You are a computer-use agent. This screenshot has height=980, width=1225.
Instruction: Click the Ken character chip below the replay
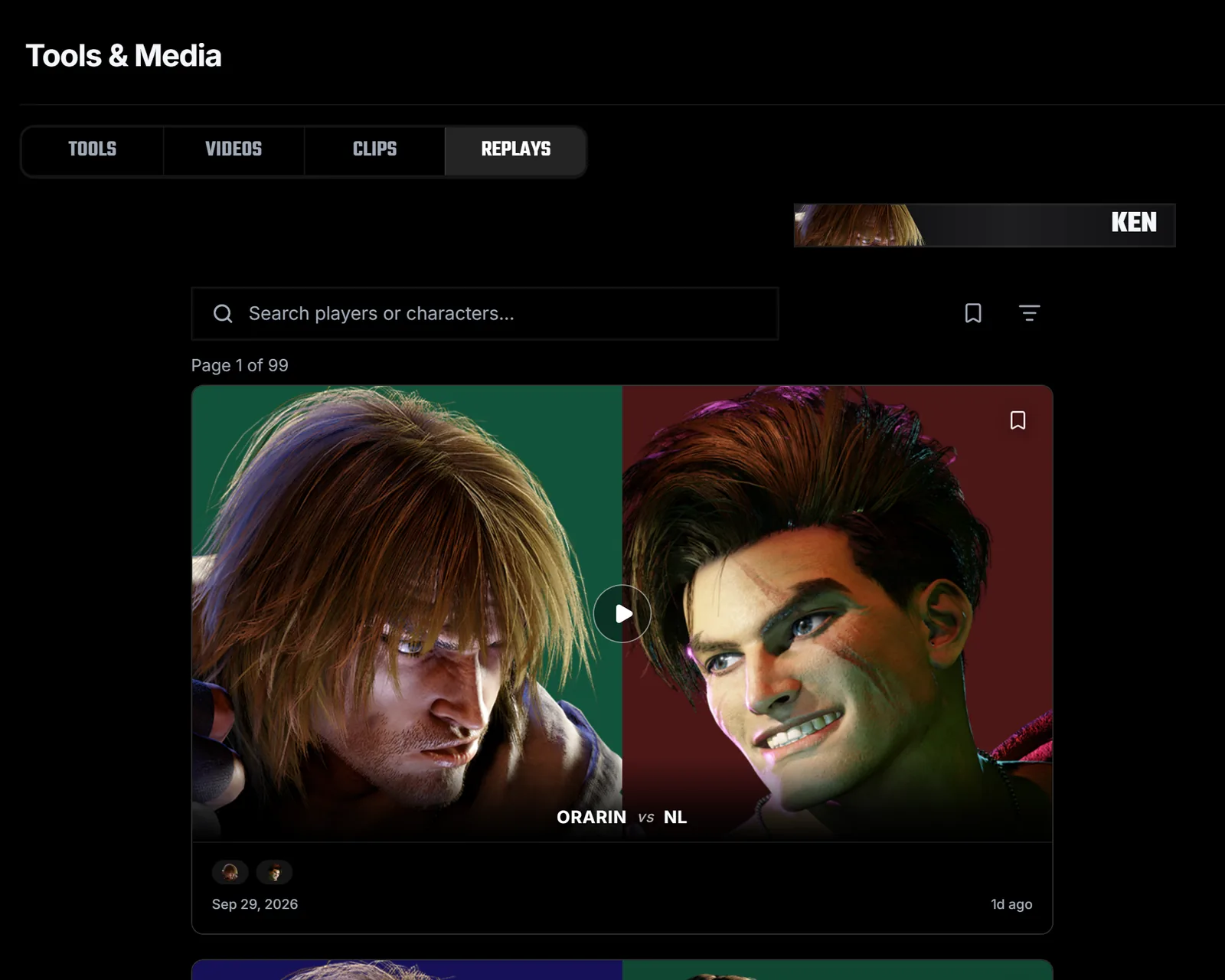(x=230, y=872)
